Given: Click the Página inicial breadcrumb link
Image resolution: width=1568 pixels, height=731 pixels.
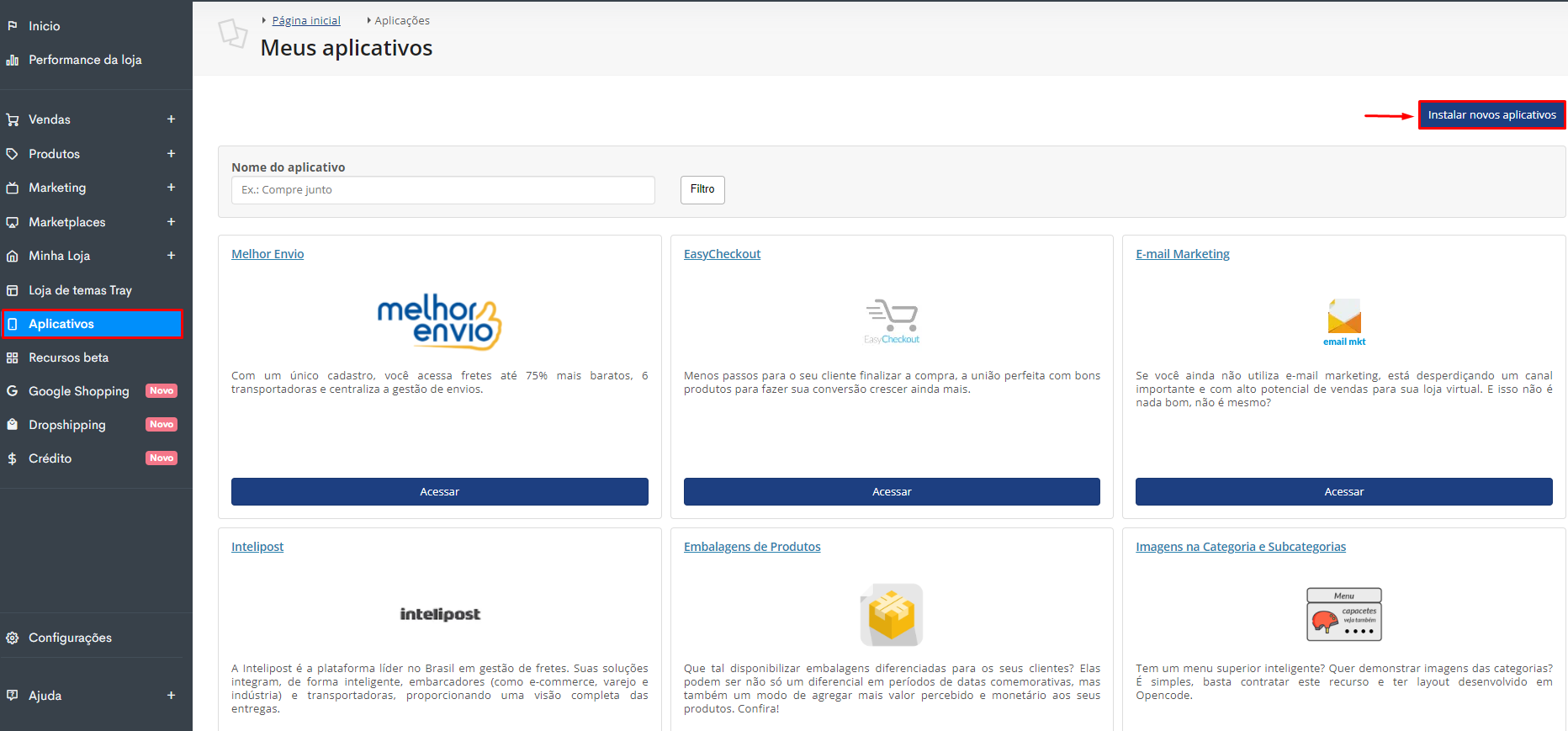Looking at the screenshot, I should pos(306,20).
